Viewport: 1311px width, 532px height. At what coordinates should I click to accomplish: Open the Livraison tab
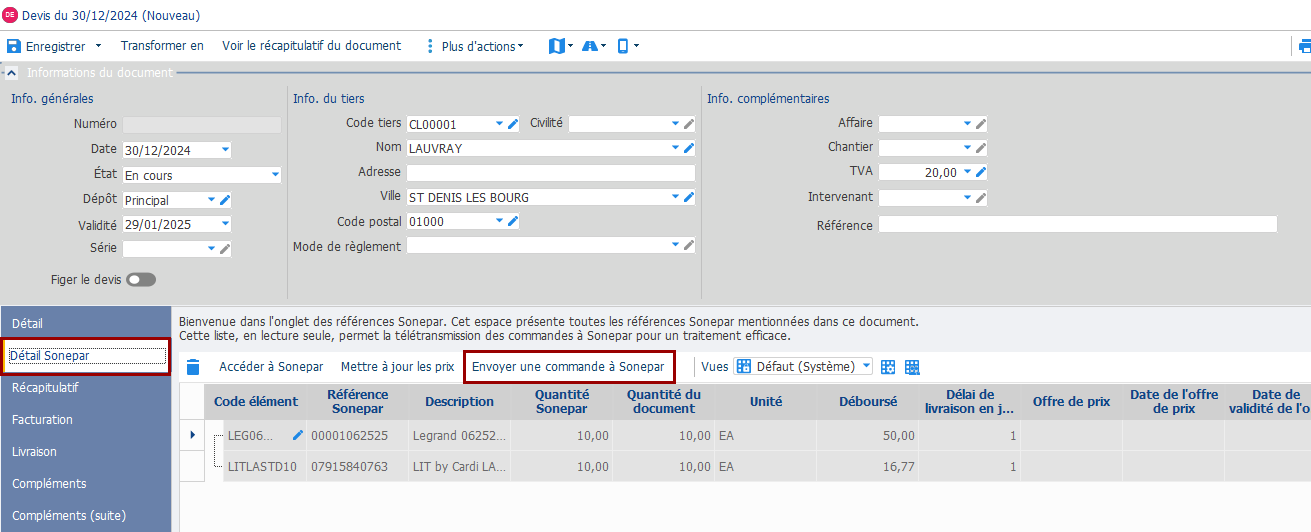click(86, 451)
